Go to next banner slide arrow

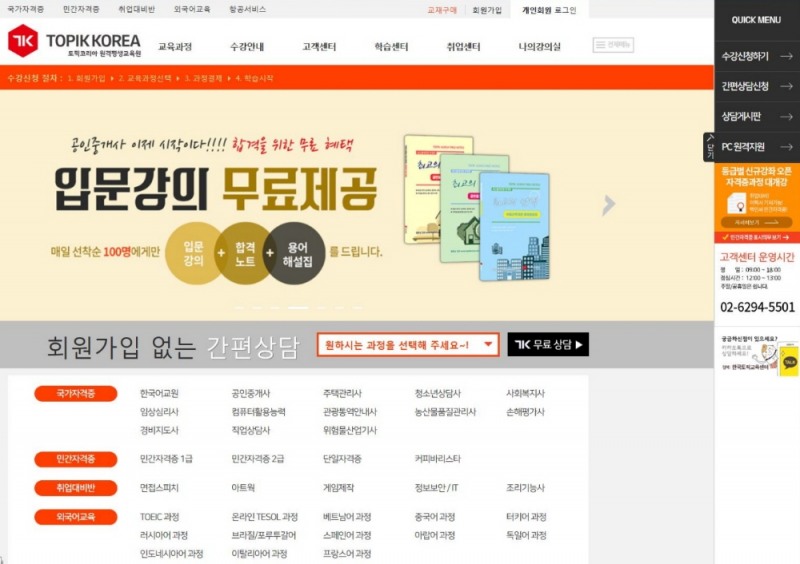coord(608,205)
